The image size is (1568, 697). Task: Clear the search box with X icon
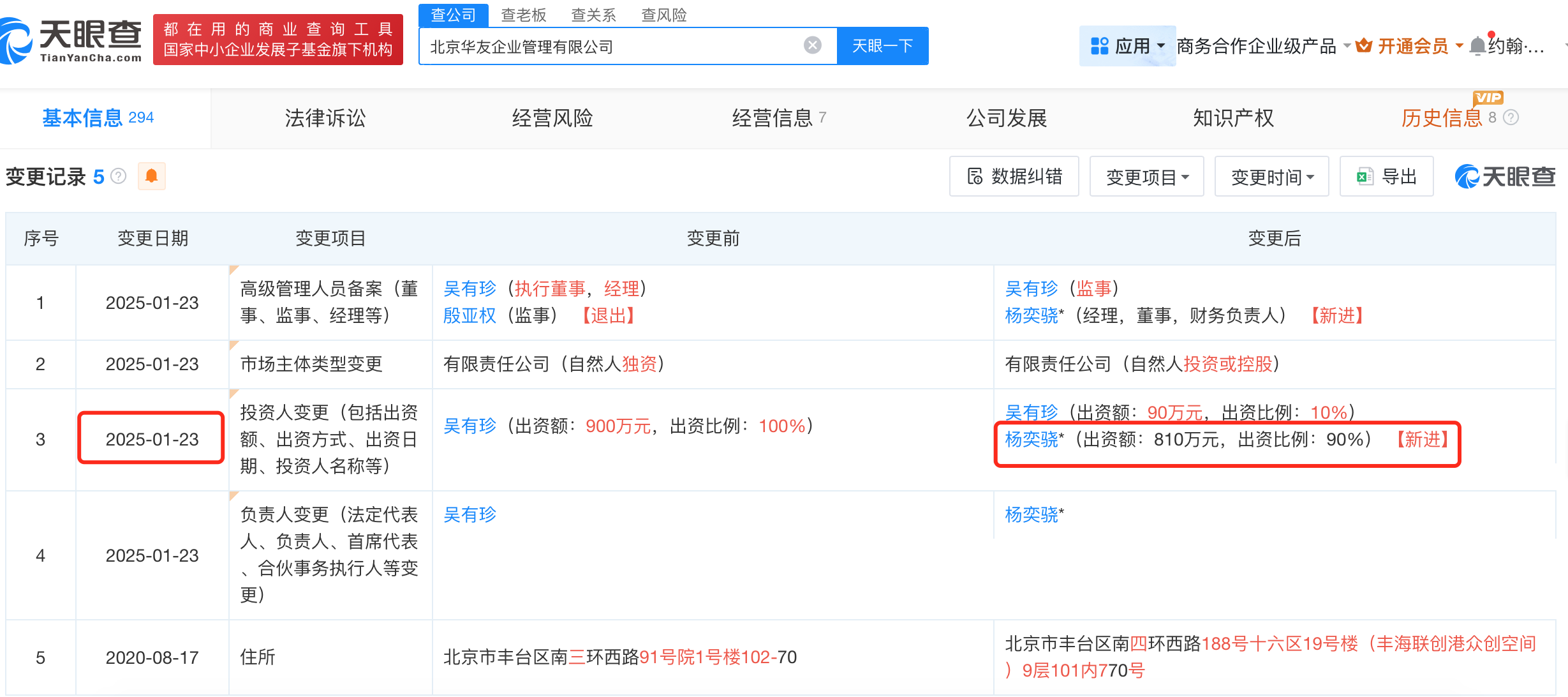coord(812,45)
